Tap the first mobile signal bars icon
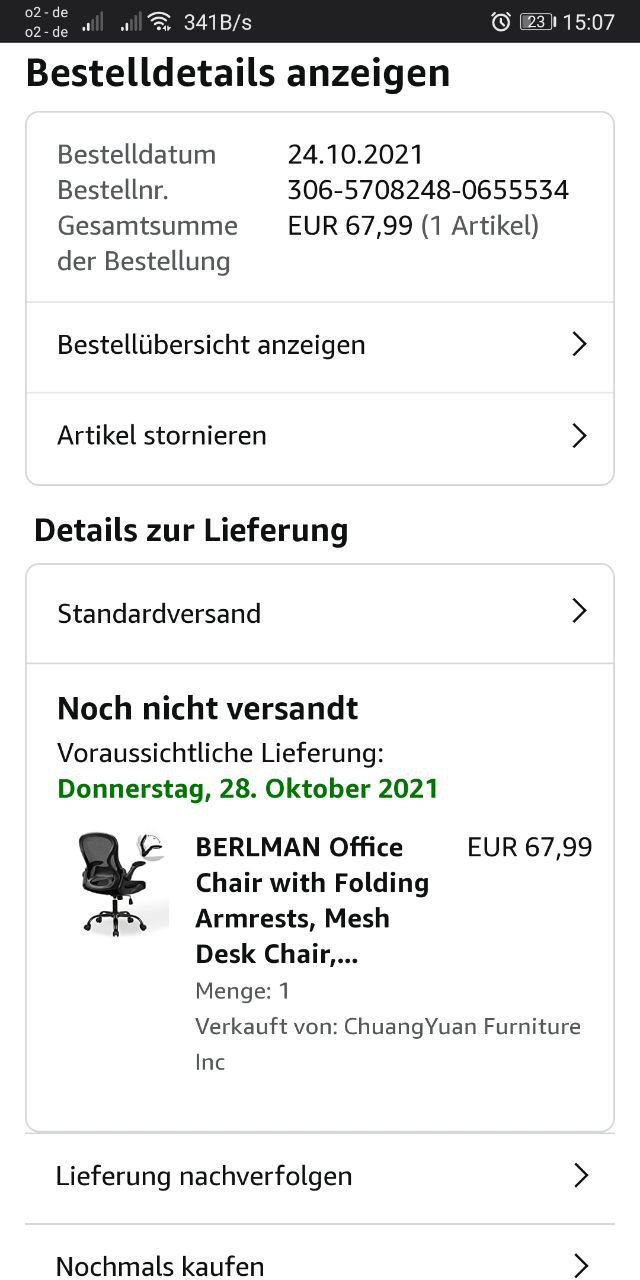This screenshot has height=1280, width=640. [93, 22]
